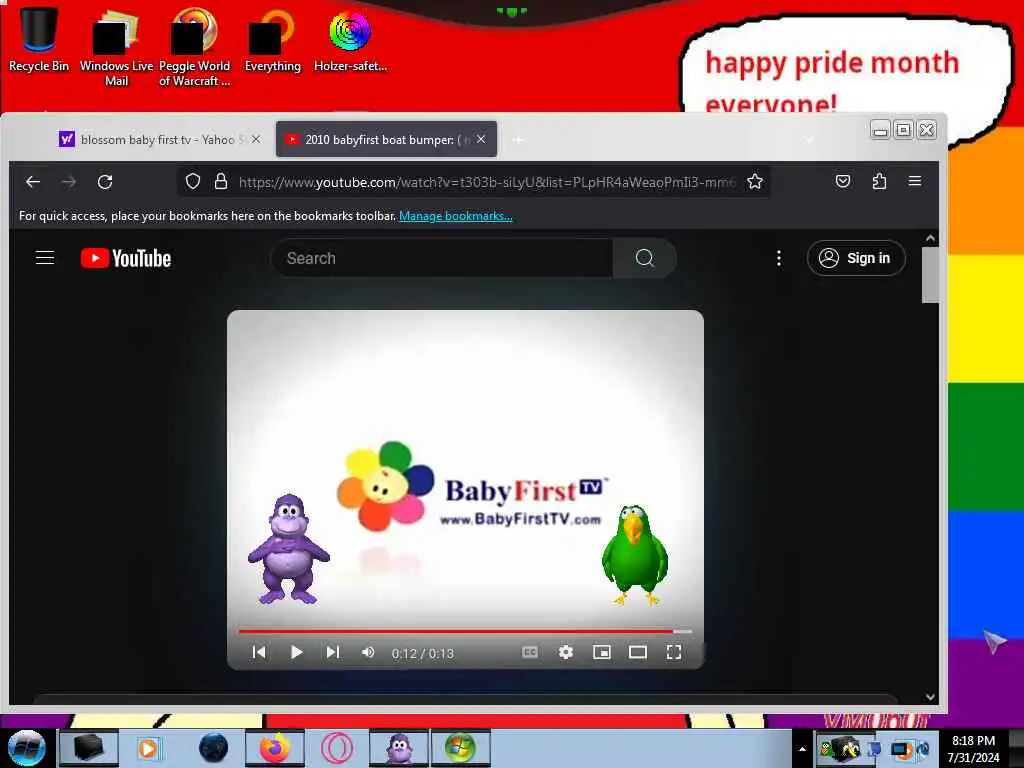
Task: Seek on the red video progress bar
Action: coord(465,632)
